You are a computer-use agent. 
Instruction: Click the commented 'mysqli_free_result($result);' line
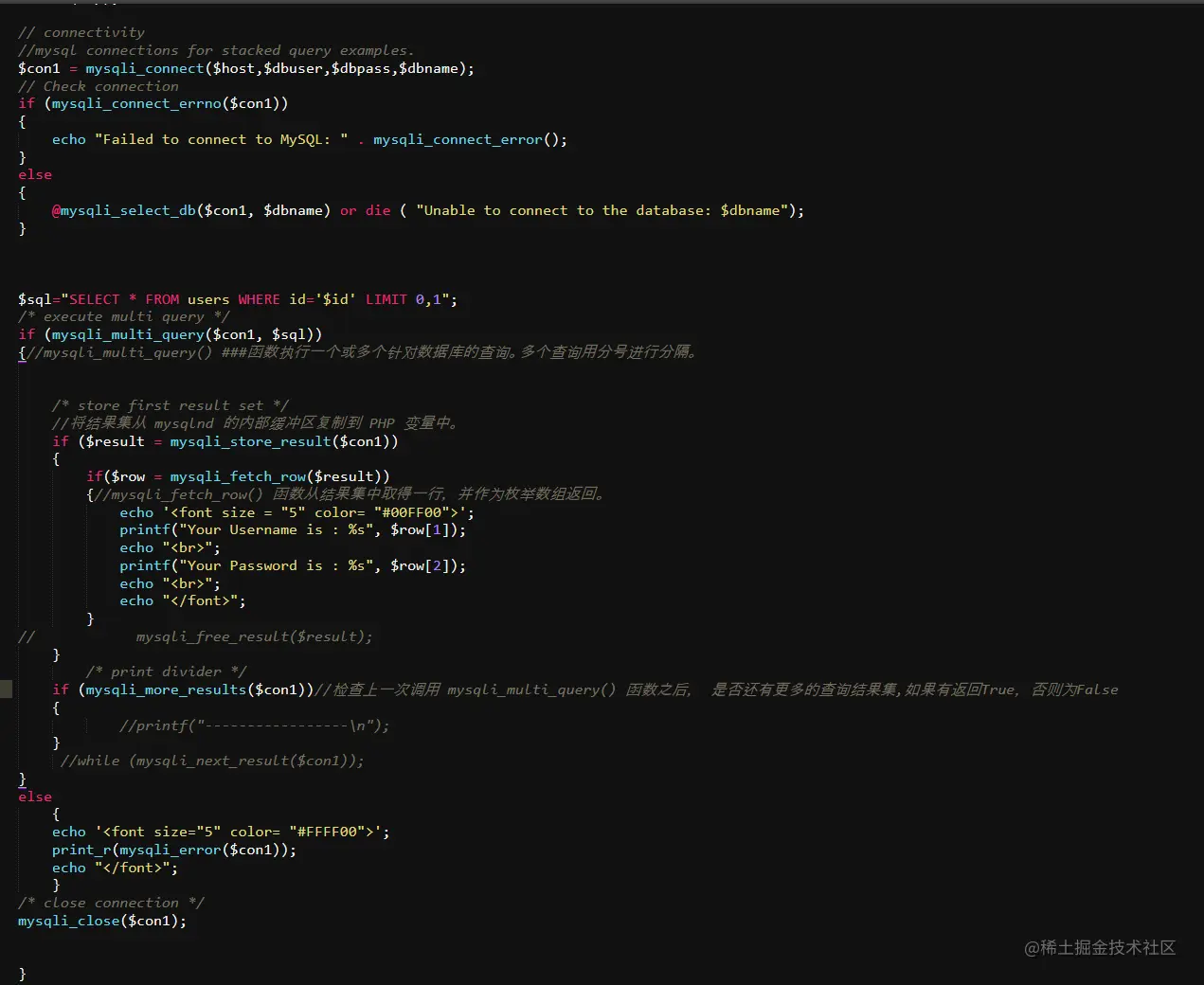195,636
